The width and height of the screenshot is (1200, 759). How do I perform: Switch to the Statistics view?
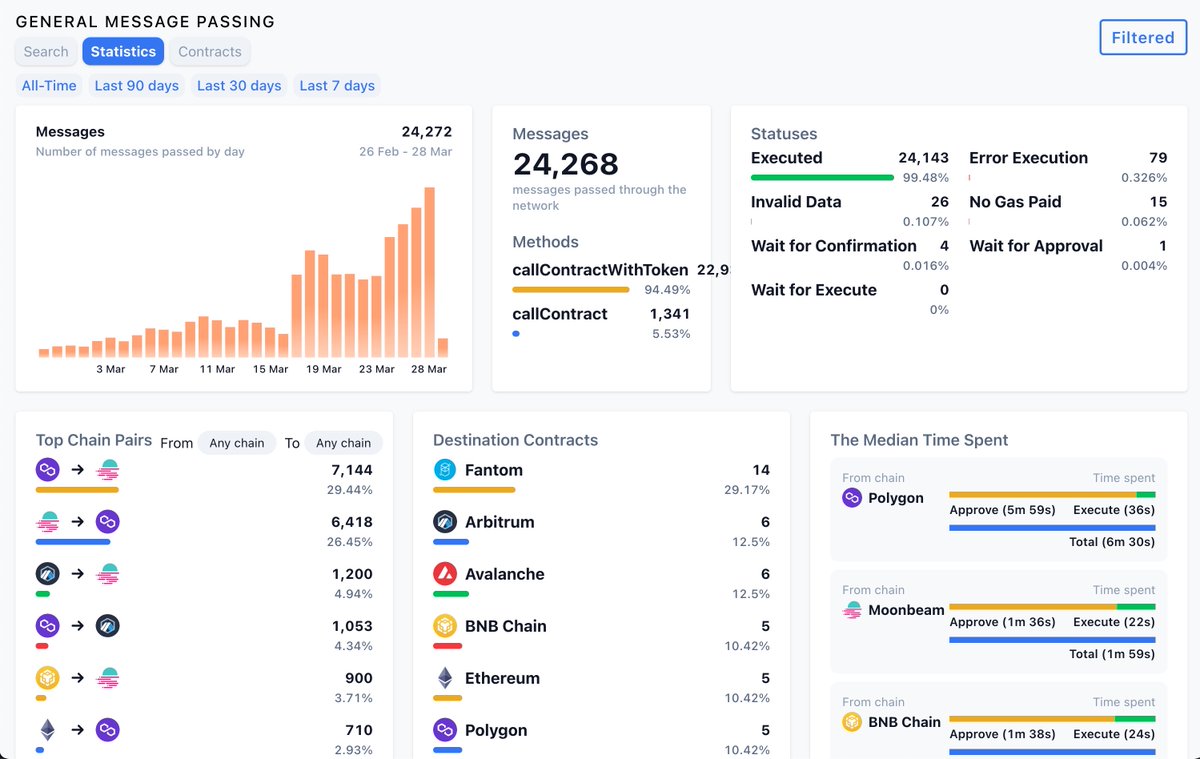pyautogui.click(x=123, y=51)
